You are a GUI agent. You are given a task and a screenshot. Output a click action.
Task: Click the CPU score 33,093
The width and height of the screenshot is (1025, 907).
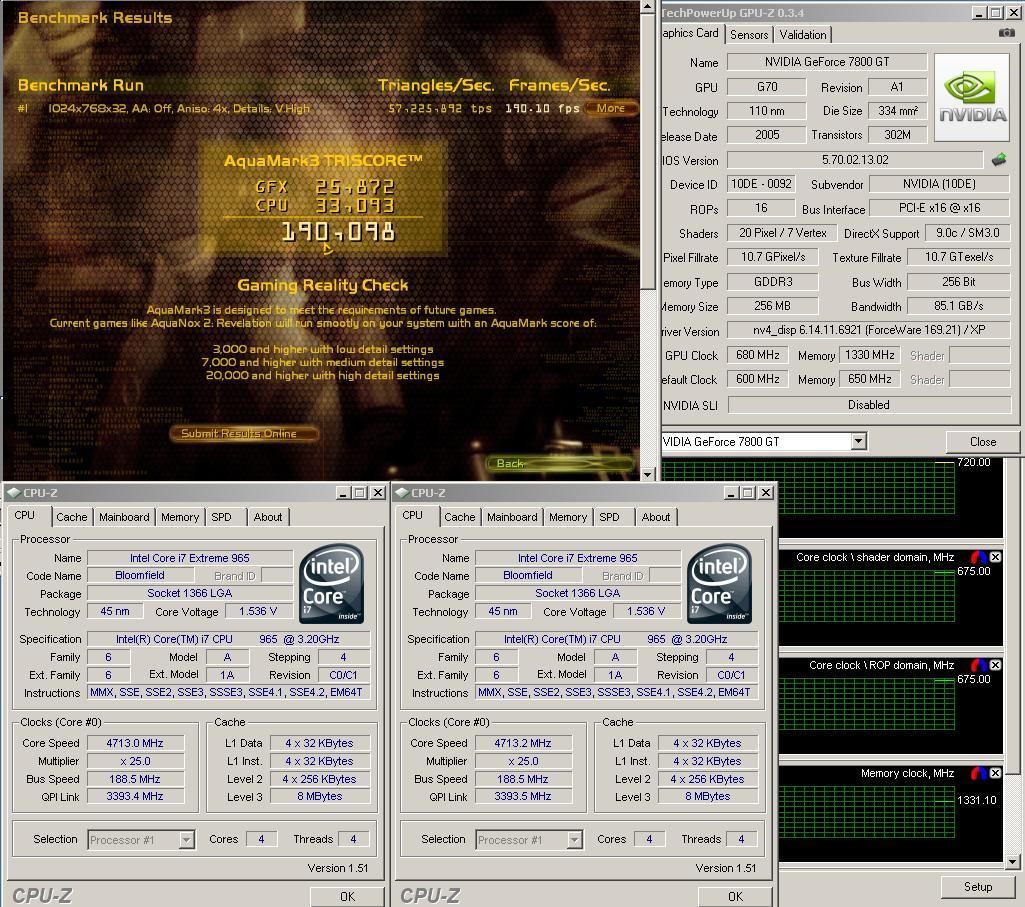tap(356, 205)
